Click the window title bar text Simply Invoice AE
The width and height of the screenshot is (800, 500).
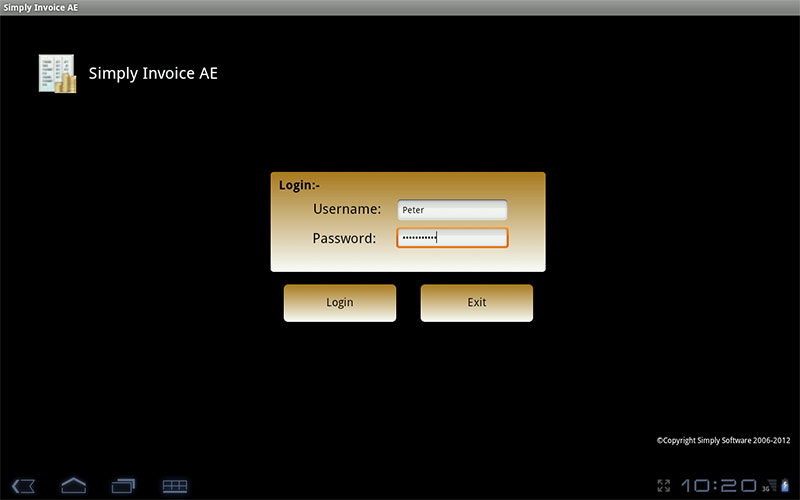coord(40,7)
